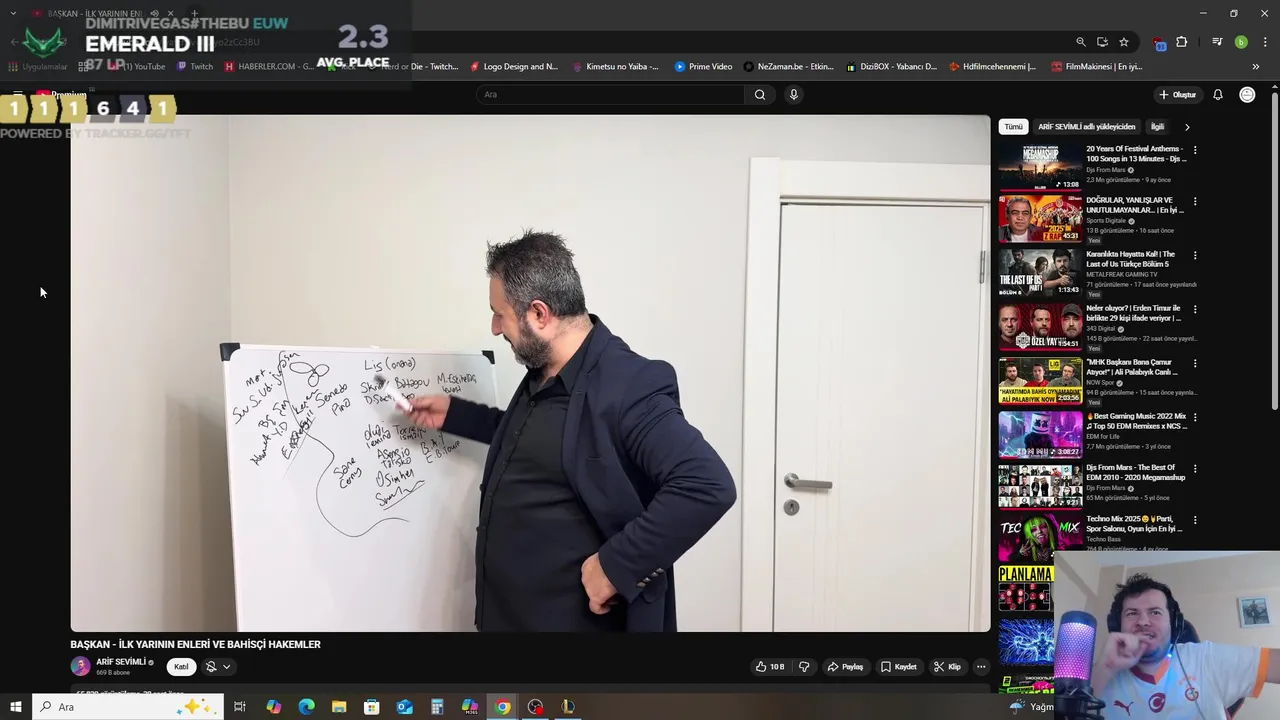
Task: Open Chrome extensions puzzle icon
Action: tap(1182, 42)
